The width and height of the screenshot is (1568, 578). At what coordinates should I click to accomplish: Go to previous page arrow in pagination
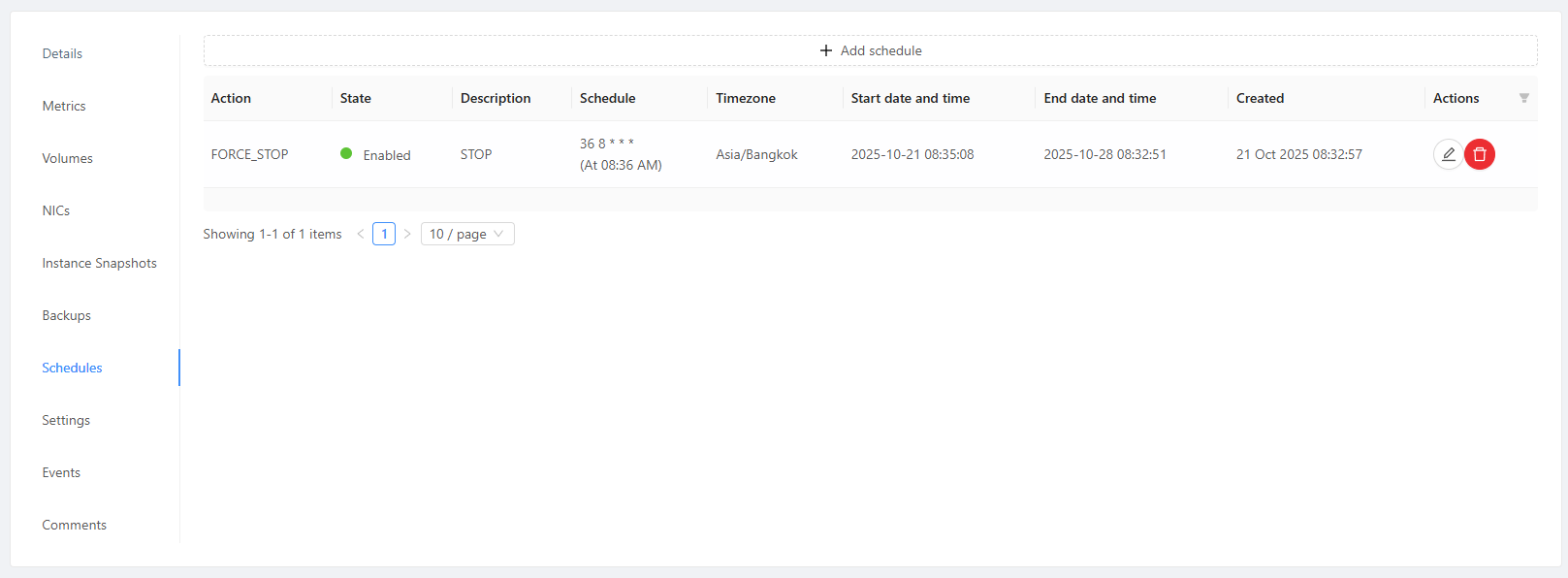click(x=361, y=234)
